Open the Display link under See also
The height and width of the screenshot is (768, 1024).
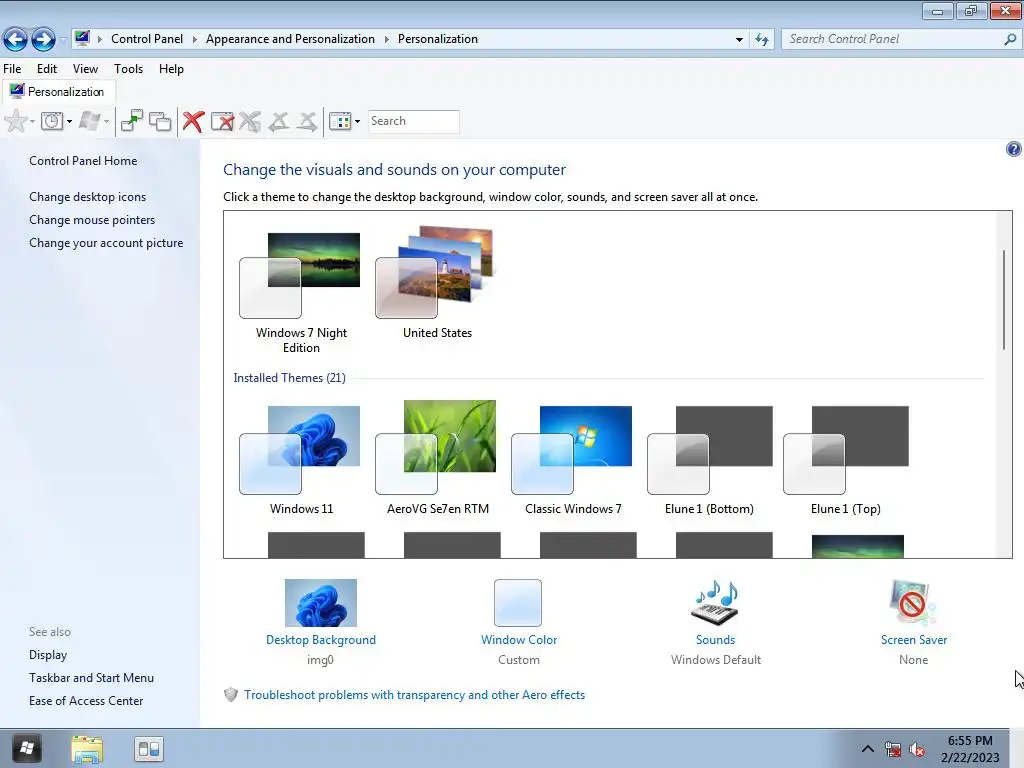point(48,654)
